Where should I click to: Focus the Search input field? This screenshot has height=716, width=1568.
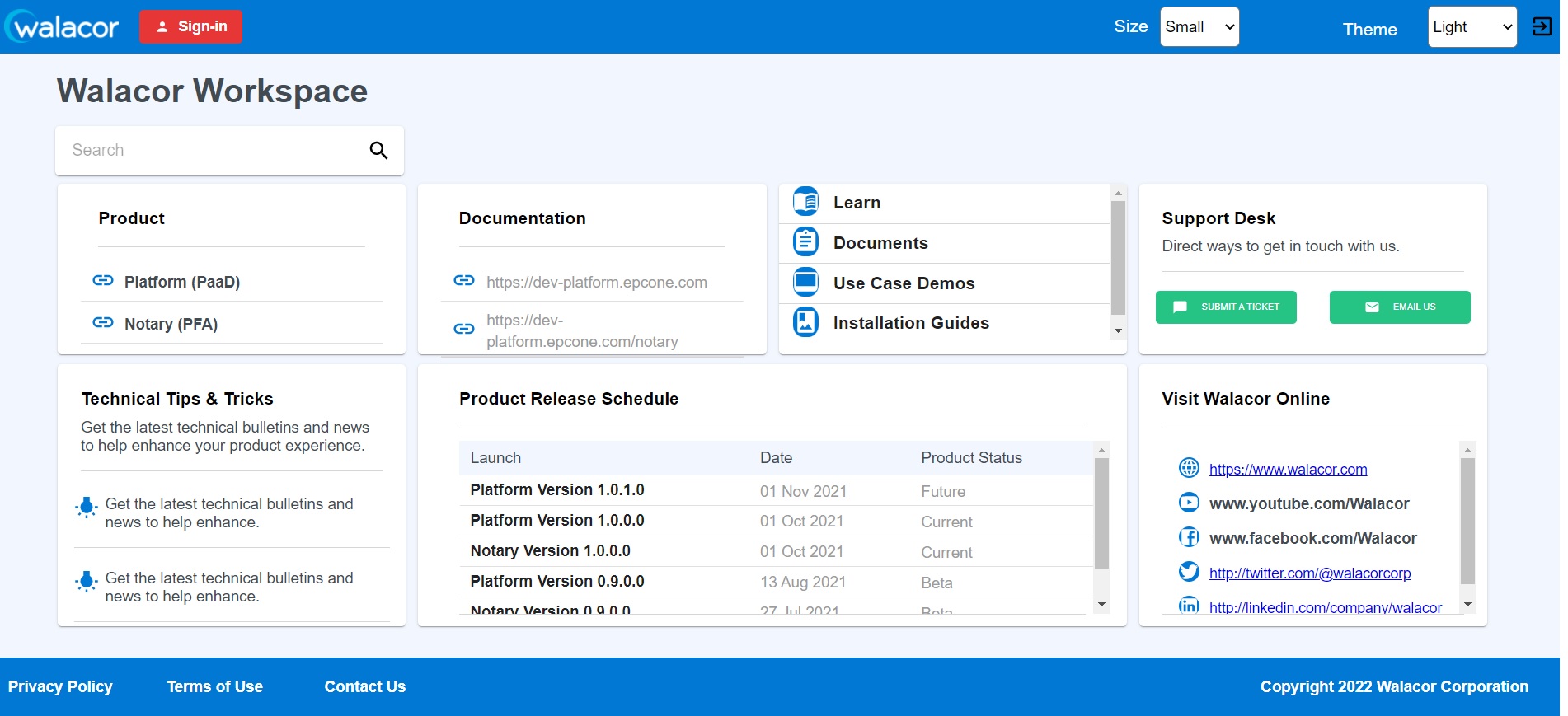213,150
